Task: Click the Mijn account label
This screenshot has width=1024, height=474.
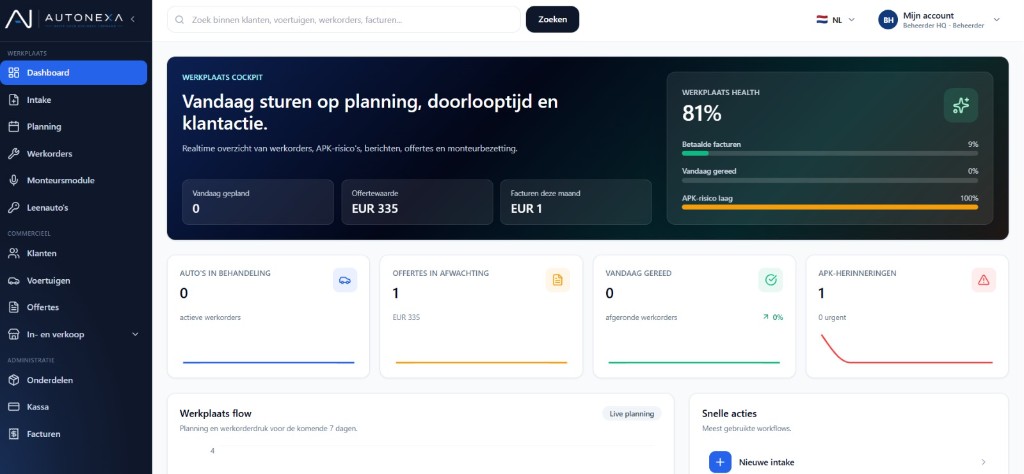Action: click(928, 16)
